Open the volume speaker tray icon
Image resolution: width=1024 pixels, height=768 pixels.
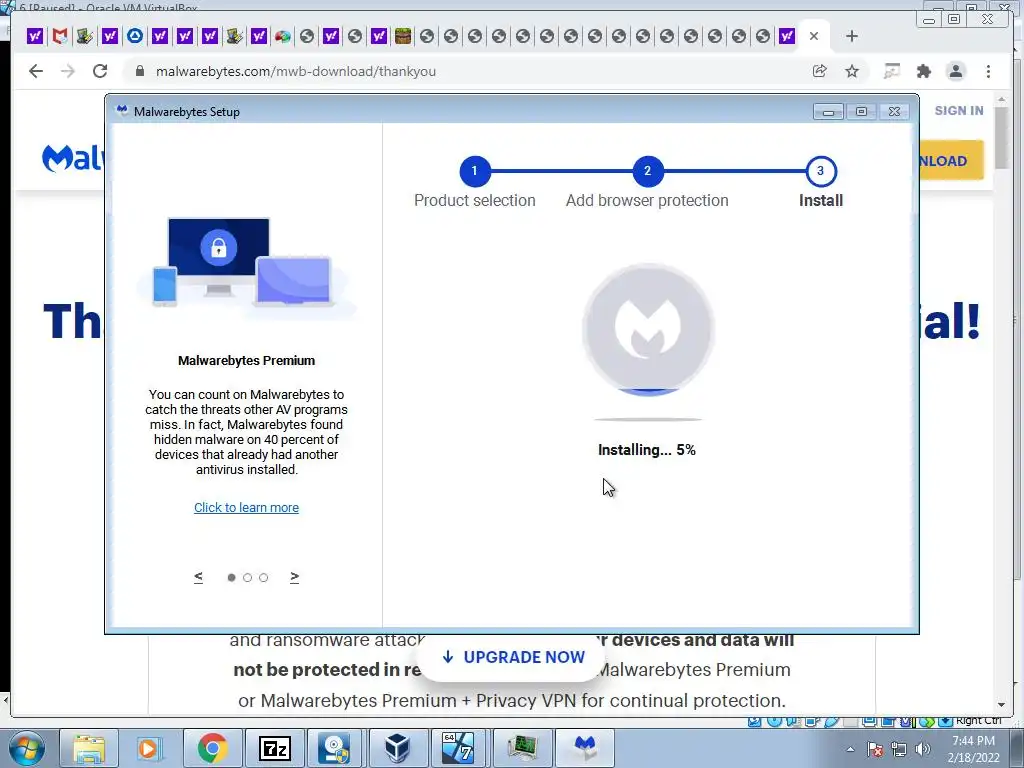point(923,749)
